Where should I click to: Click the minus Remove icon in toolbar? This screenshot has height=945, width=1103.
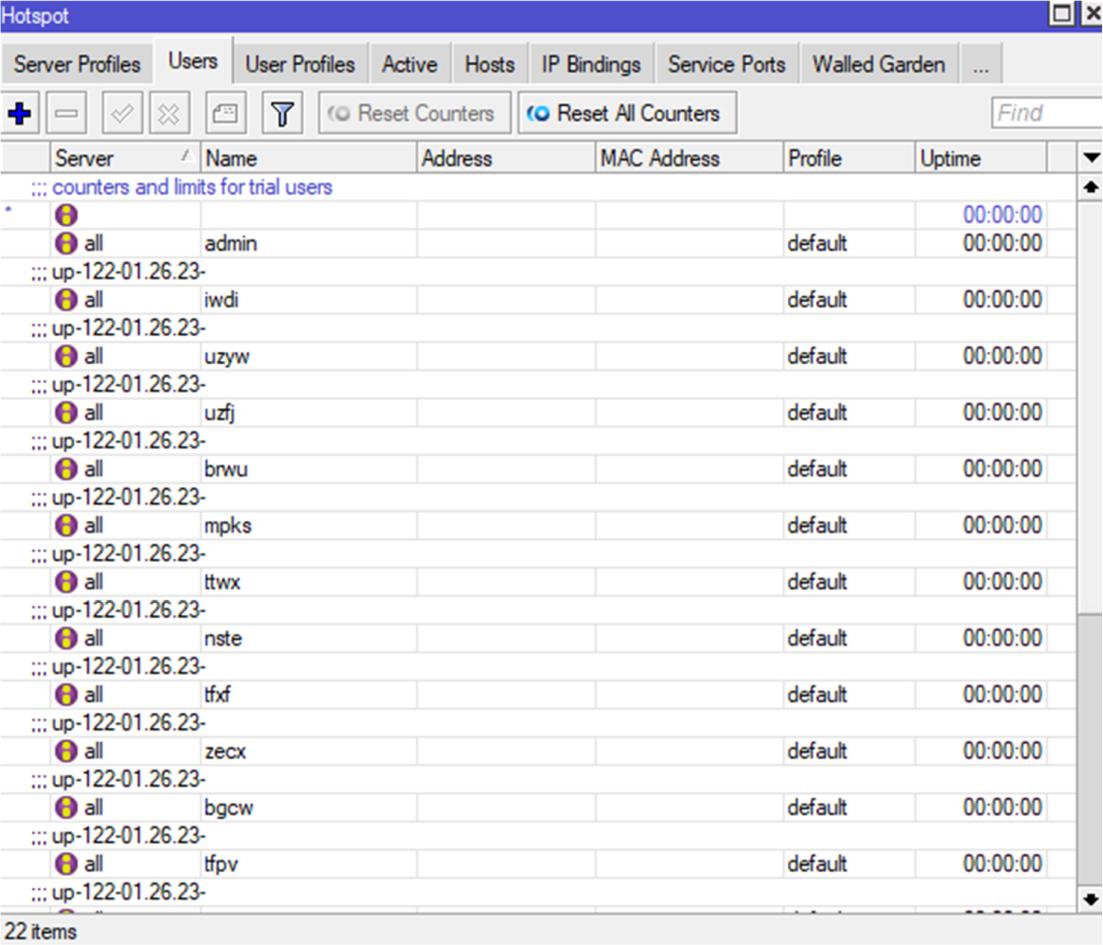click(x=65, y=114)
